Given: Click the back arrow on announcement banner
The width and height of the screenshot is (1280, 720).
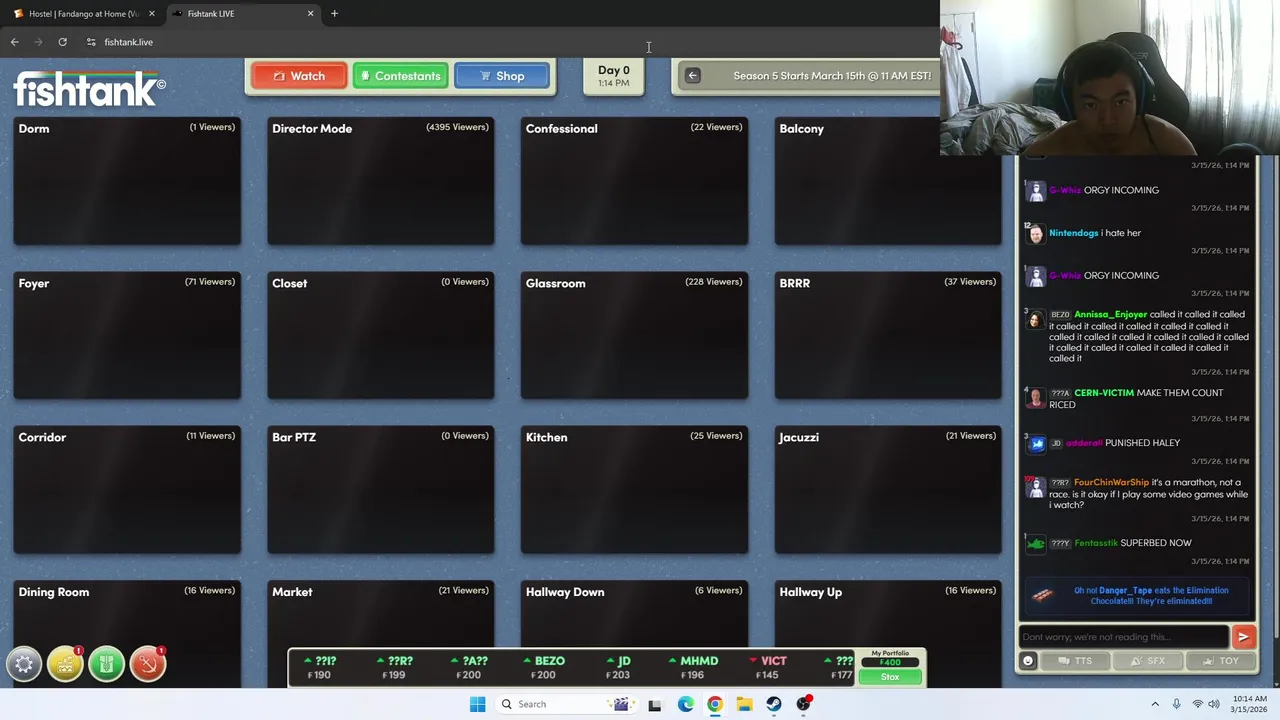Looking at the screenshot, I should coord(692,76).
